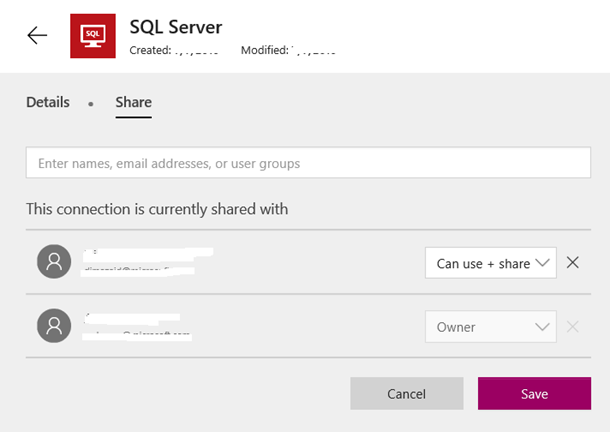The height and width of the screenshot is (432, 610).
Task: Select the Share tab
Action: (x=133, y=102)
